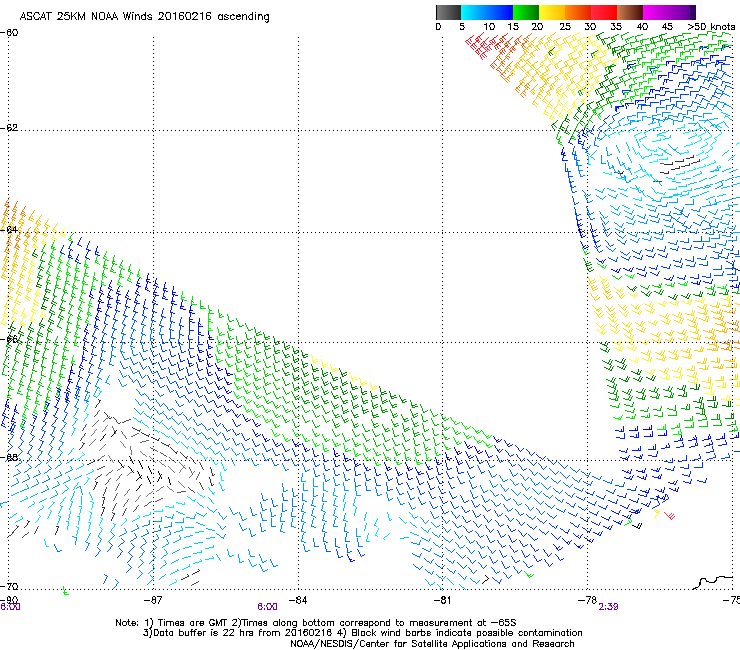Click the purple '2:39' swath time label
Viewport: 740px width, 650px height.
click(608, 607)
